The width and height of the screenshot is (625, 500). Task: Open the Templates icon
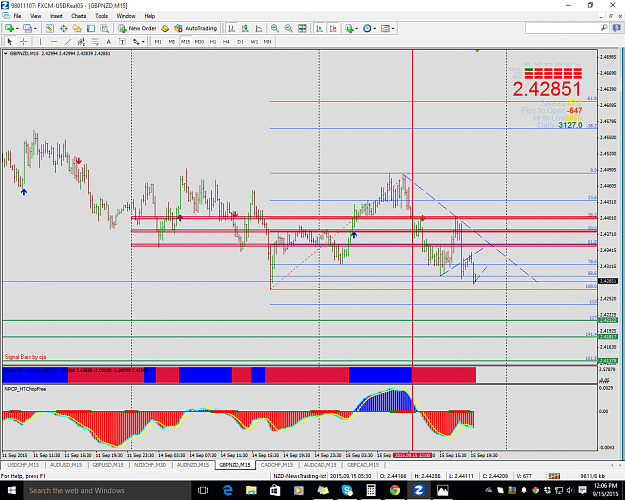[385, 28]
